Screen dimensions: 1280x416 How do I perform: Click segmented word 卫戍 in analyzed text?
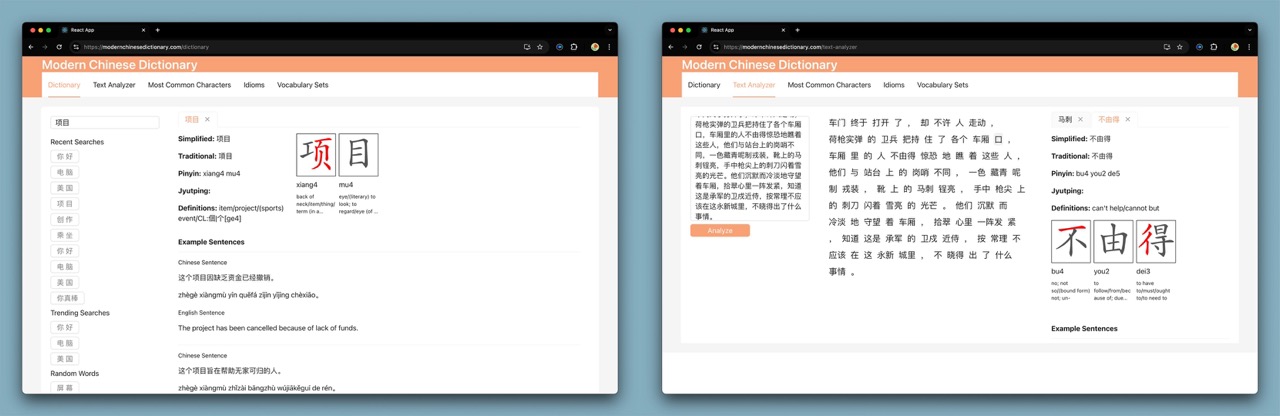point(927,238)
